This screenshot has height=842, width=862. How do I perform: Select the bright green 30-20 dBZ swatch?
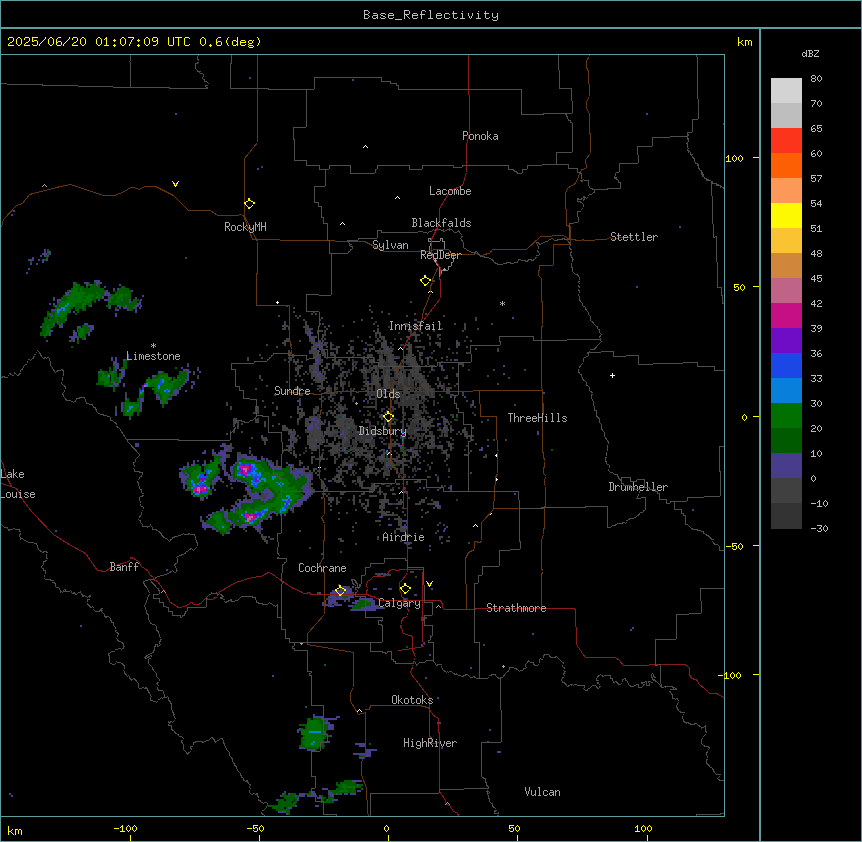(786, 416)
